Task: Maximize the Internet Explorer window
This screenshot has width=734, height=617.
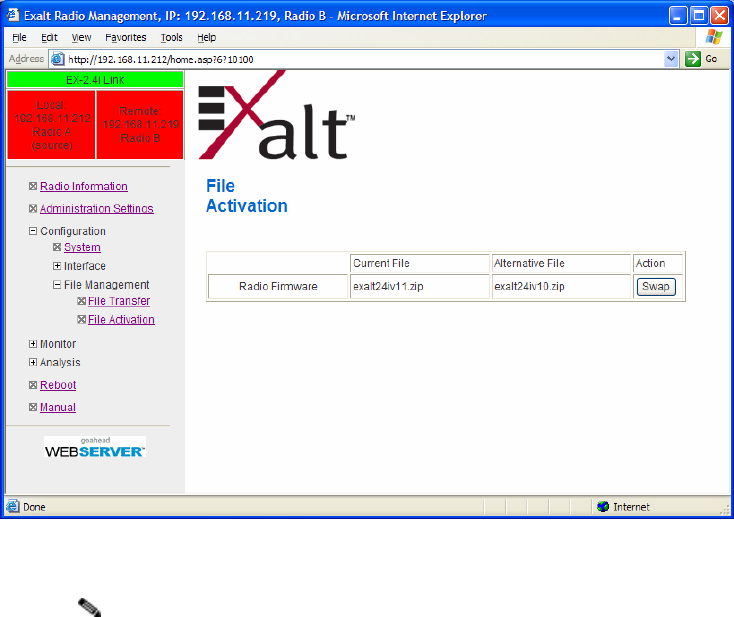Action: click(x=699, y=15)
